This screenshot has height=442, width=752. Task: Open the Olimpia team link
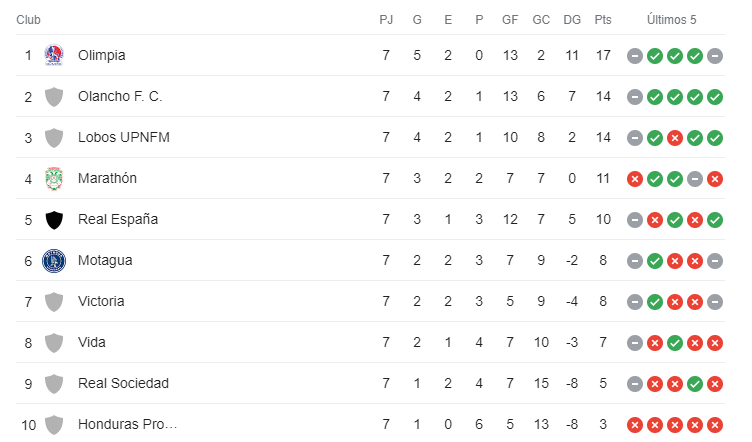(x=102, y=56)
